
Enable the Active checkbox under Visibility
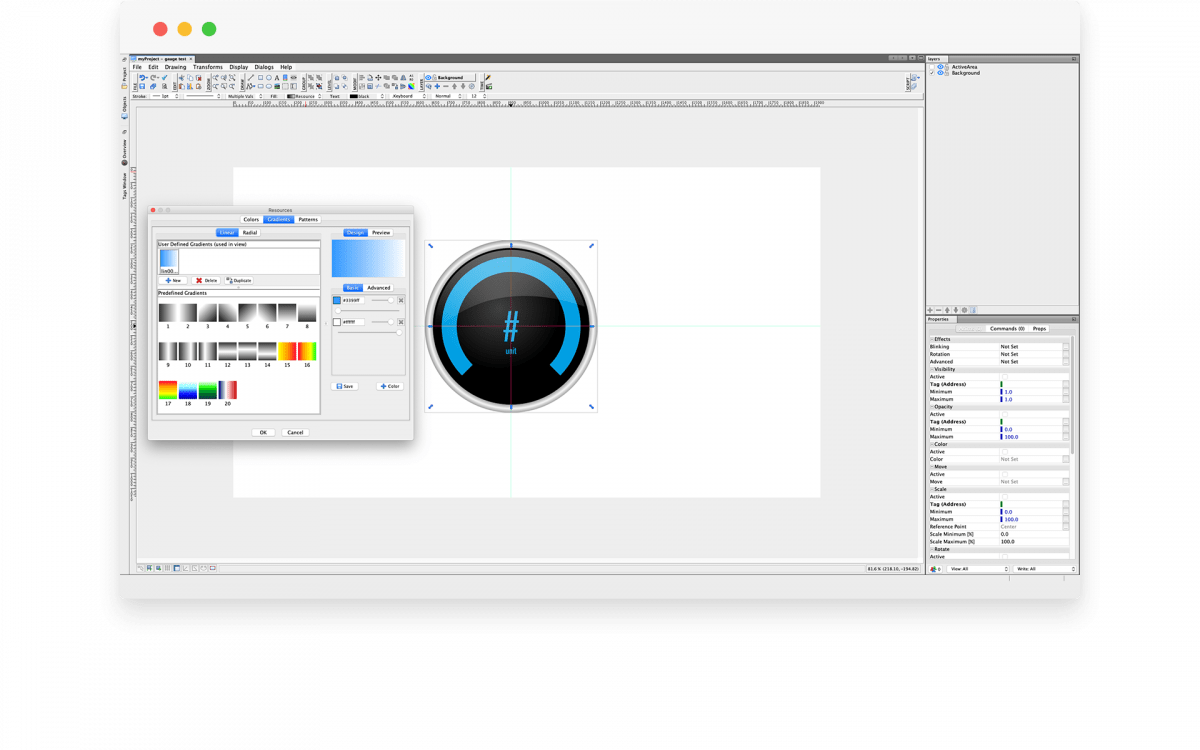pos(1005,377)
